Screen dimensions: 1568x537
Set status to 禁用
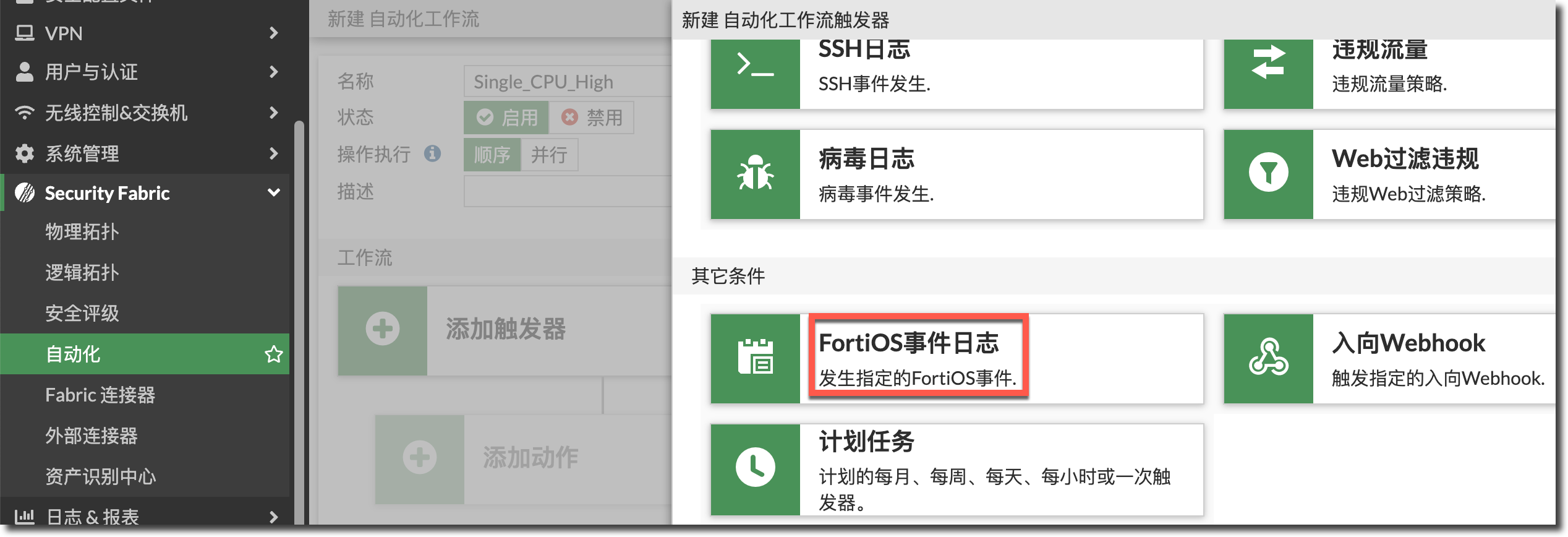[x=592, y=118]
